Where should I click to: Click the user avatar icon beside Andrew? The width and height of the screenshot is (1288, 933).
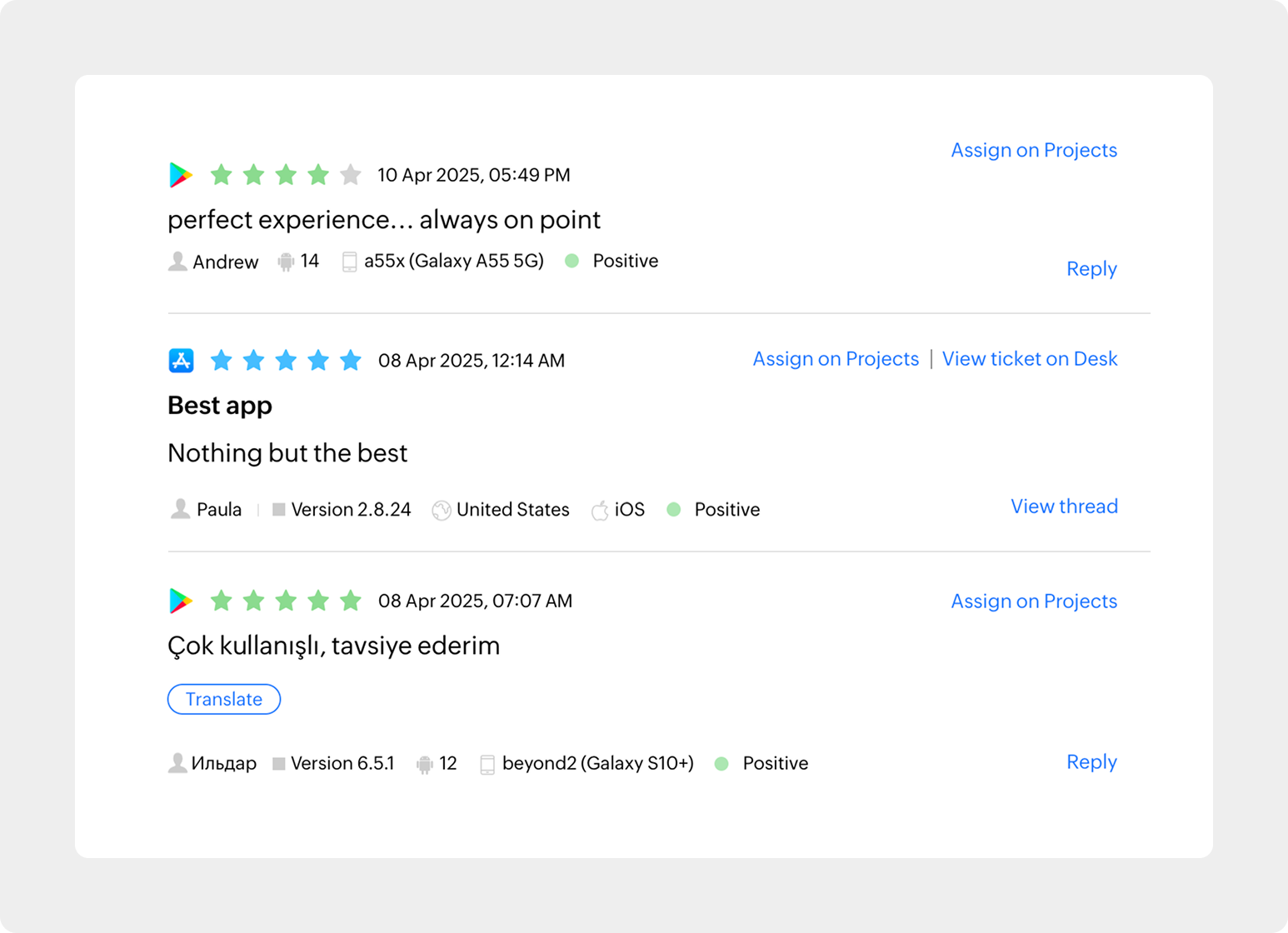[177, 262]
